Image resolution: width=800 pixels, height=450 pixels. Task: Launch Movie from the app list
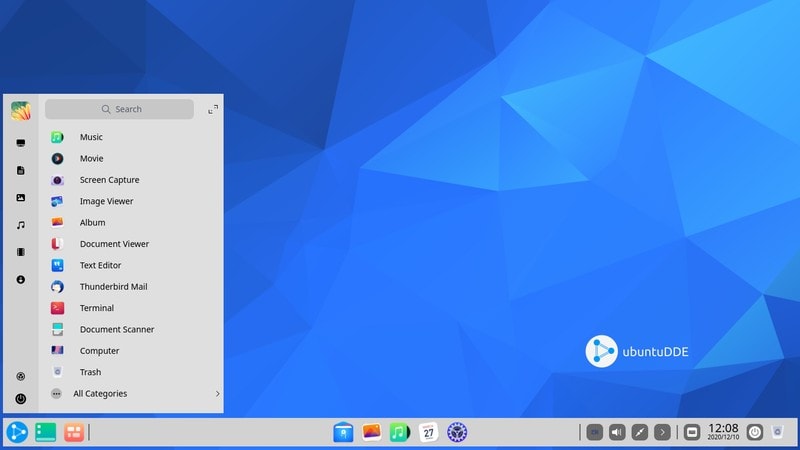[x=131, y=159]
